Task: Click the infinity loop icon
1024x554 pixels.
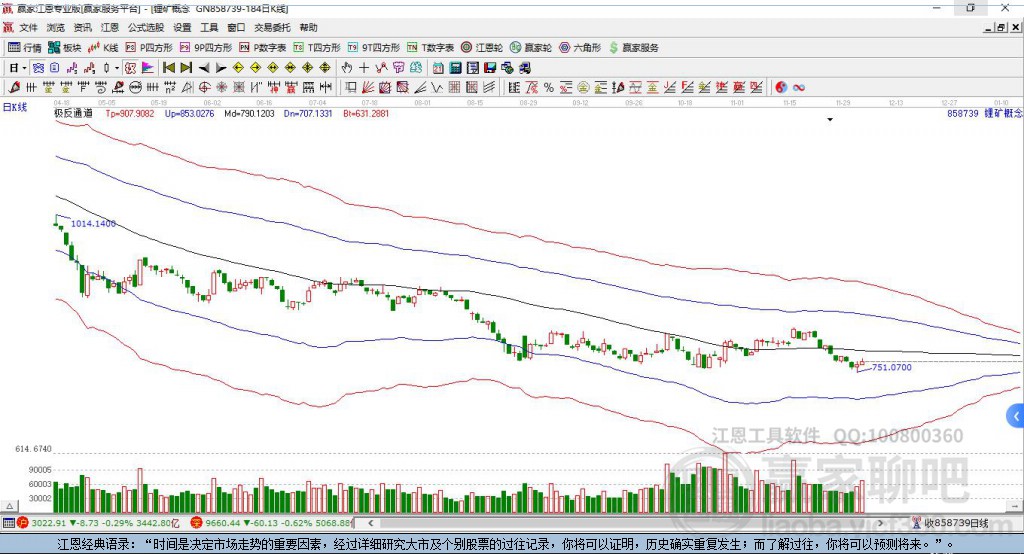Action: 799,87
